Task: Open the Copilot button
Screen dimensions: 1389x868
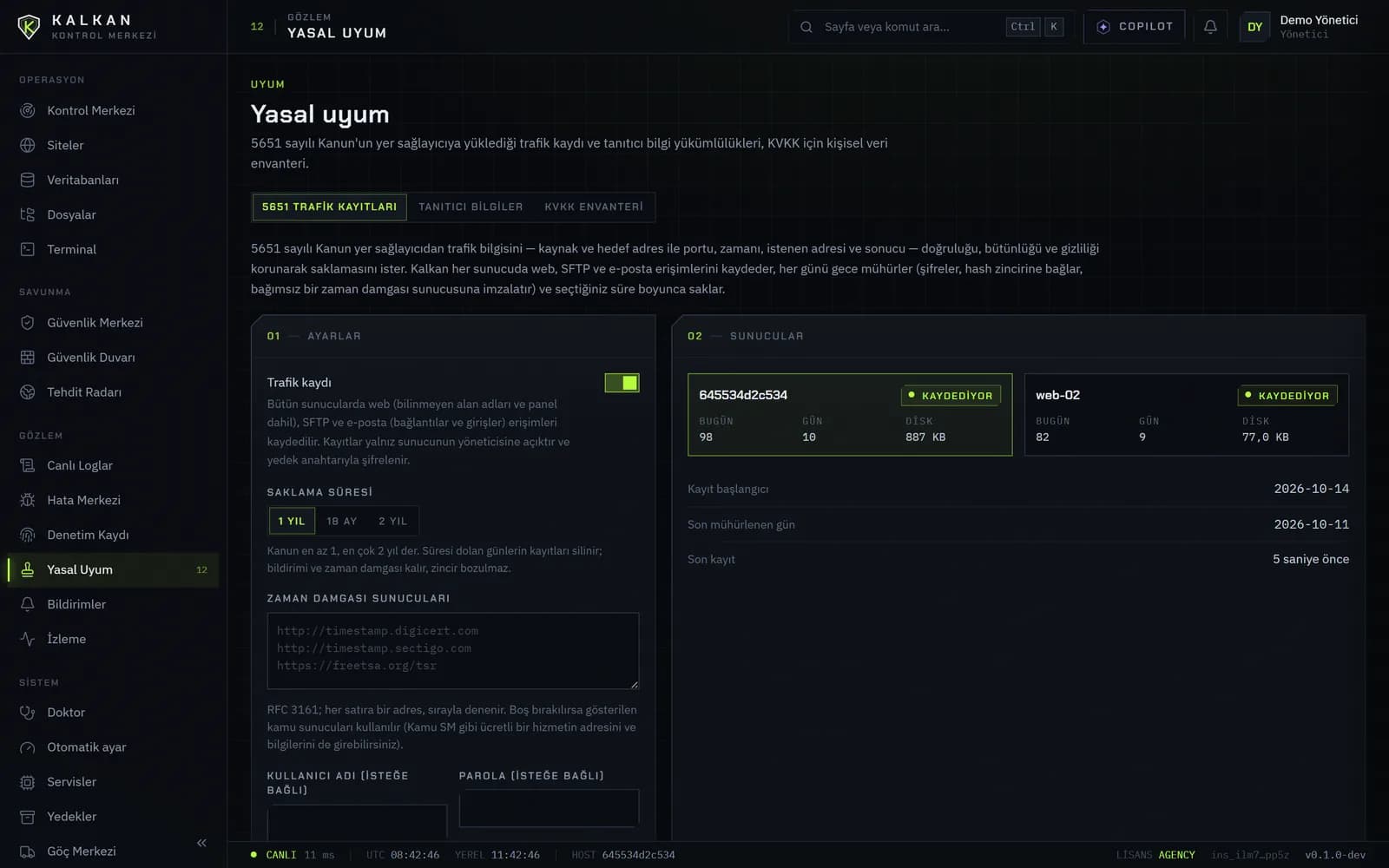Action: [x=1135, y=27]
